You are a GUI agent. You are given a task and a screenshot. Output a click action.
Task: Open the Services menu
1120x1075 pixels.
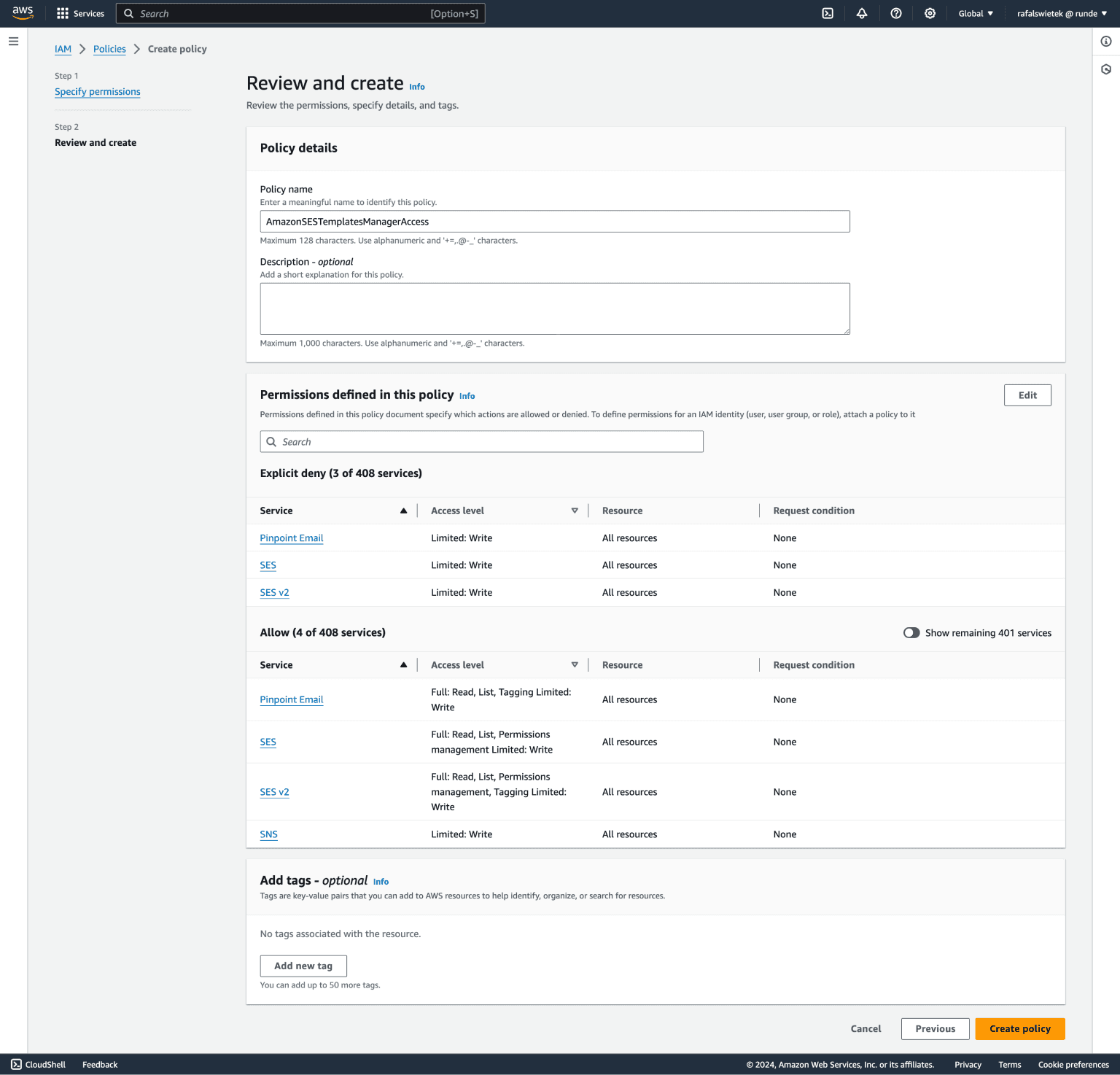click(80, 13)
